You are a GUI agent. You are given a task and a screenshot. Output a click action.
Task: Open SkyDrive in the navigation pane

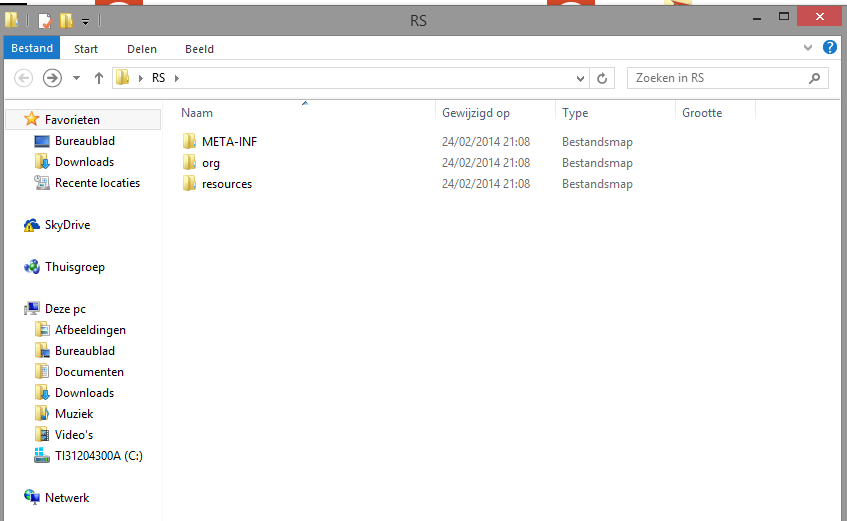67,225
